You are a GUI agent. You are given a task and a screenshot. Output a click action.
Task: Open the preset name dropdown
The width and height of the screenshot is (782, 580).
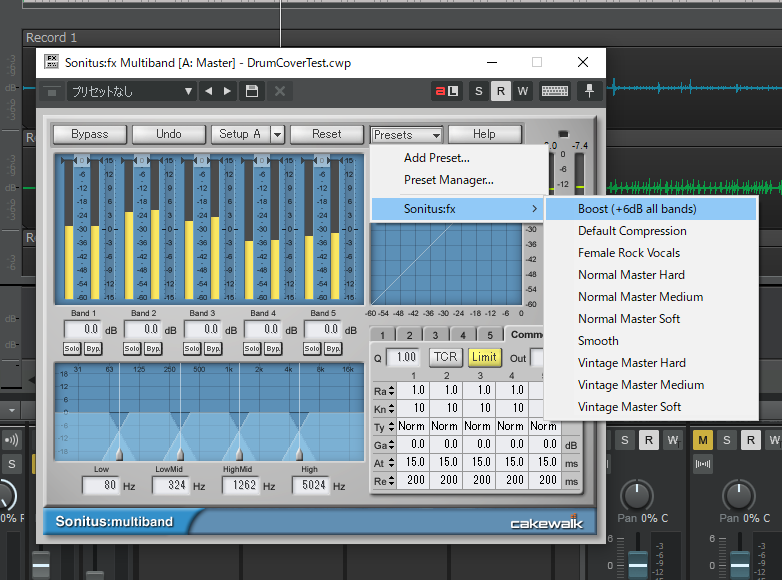point(132,91)
